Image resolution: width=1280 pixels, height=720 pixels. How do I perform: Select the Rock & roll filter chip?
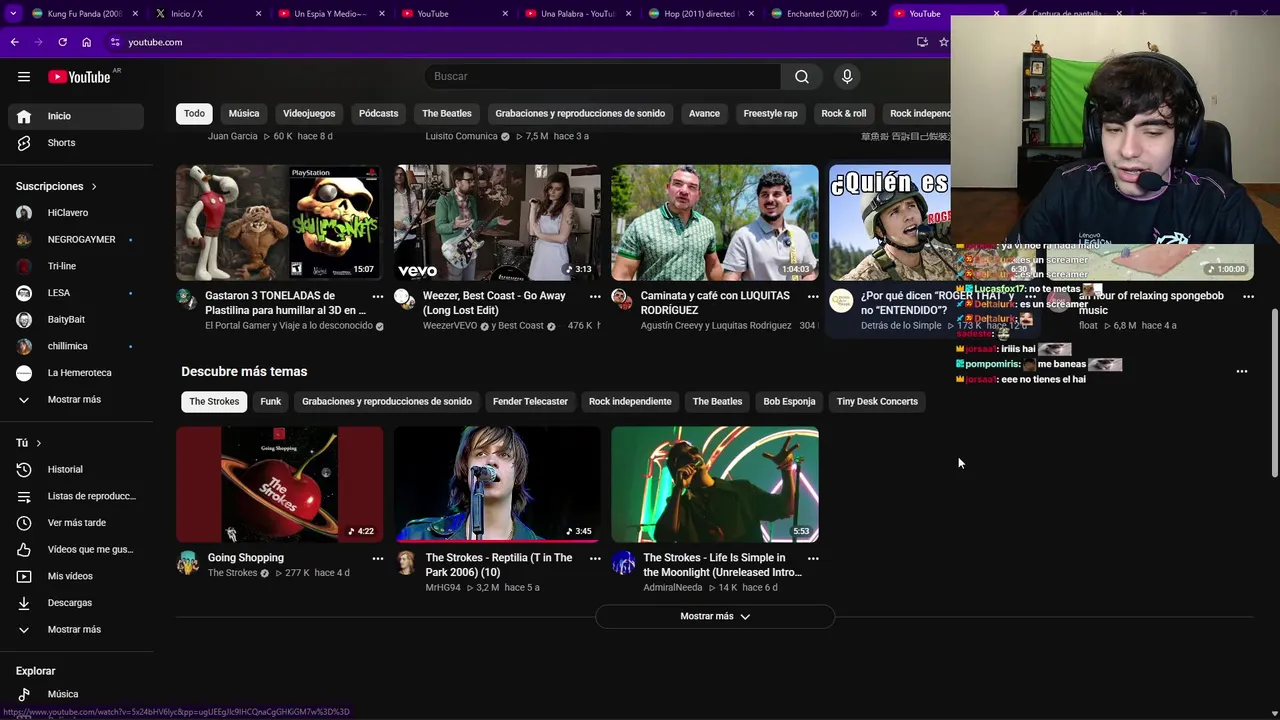click(844, 113)
